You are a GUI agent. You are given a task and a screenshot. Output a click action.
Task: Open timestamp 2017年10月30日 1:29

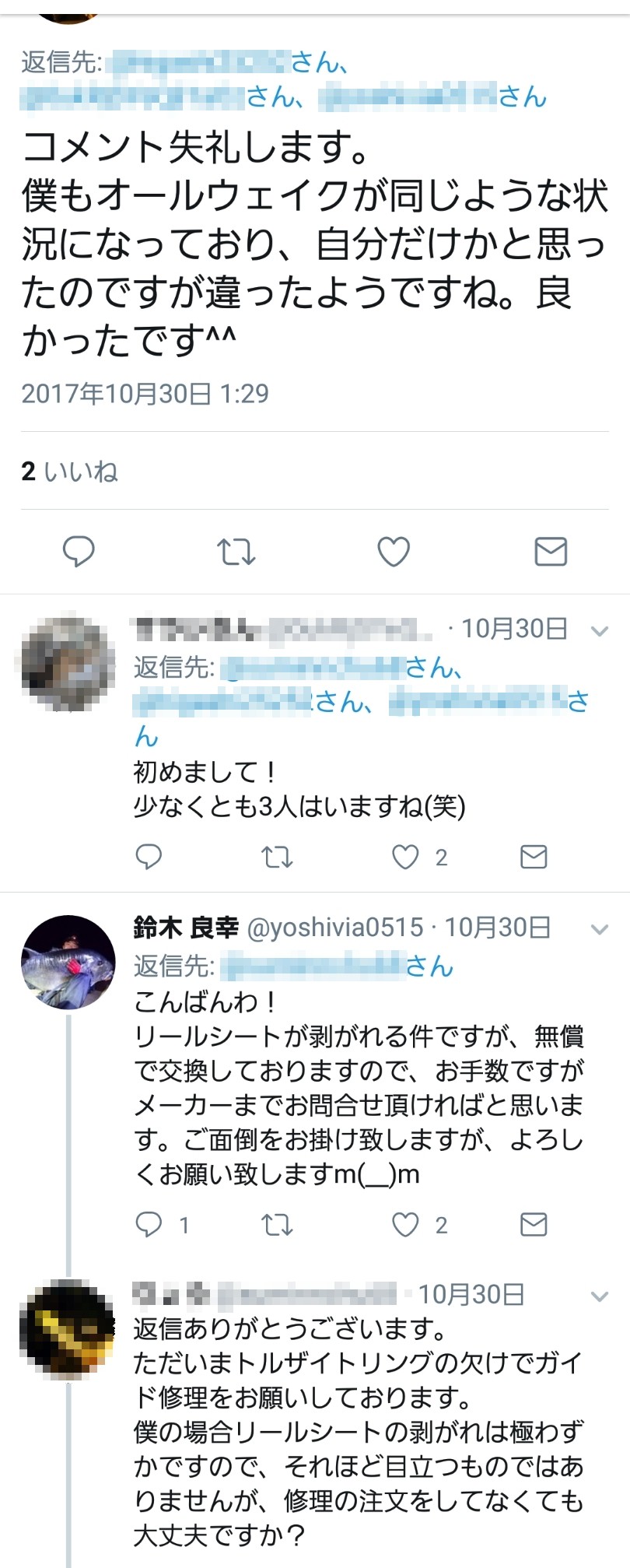[145, 394]
